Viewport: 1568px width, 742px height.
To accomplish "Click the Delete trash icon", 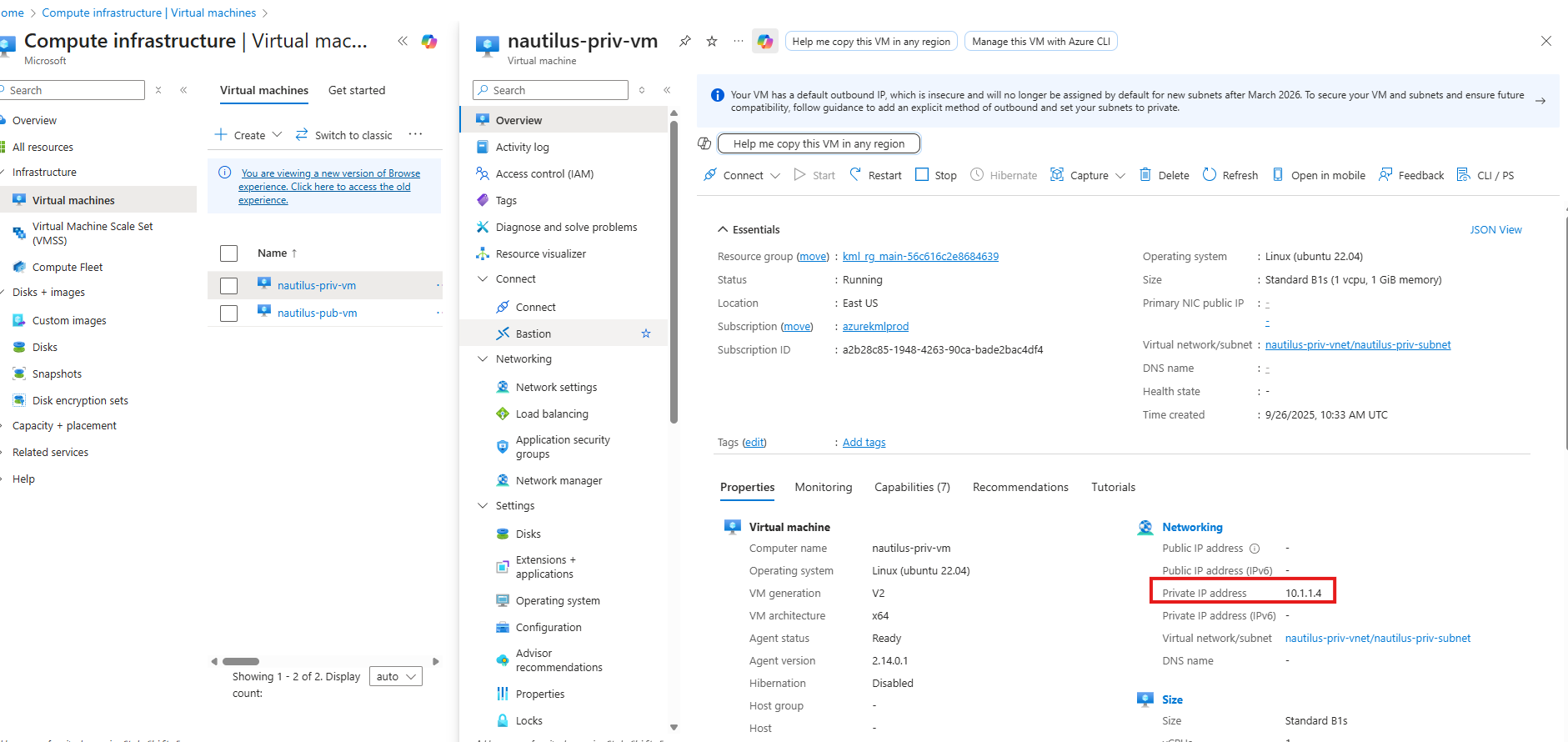I will click(1145, 174).
